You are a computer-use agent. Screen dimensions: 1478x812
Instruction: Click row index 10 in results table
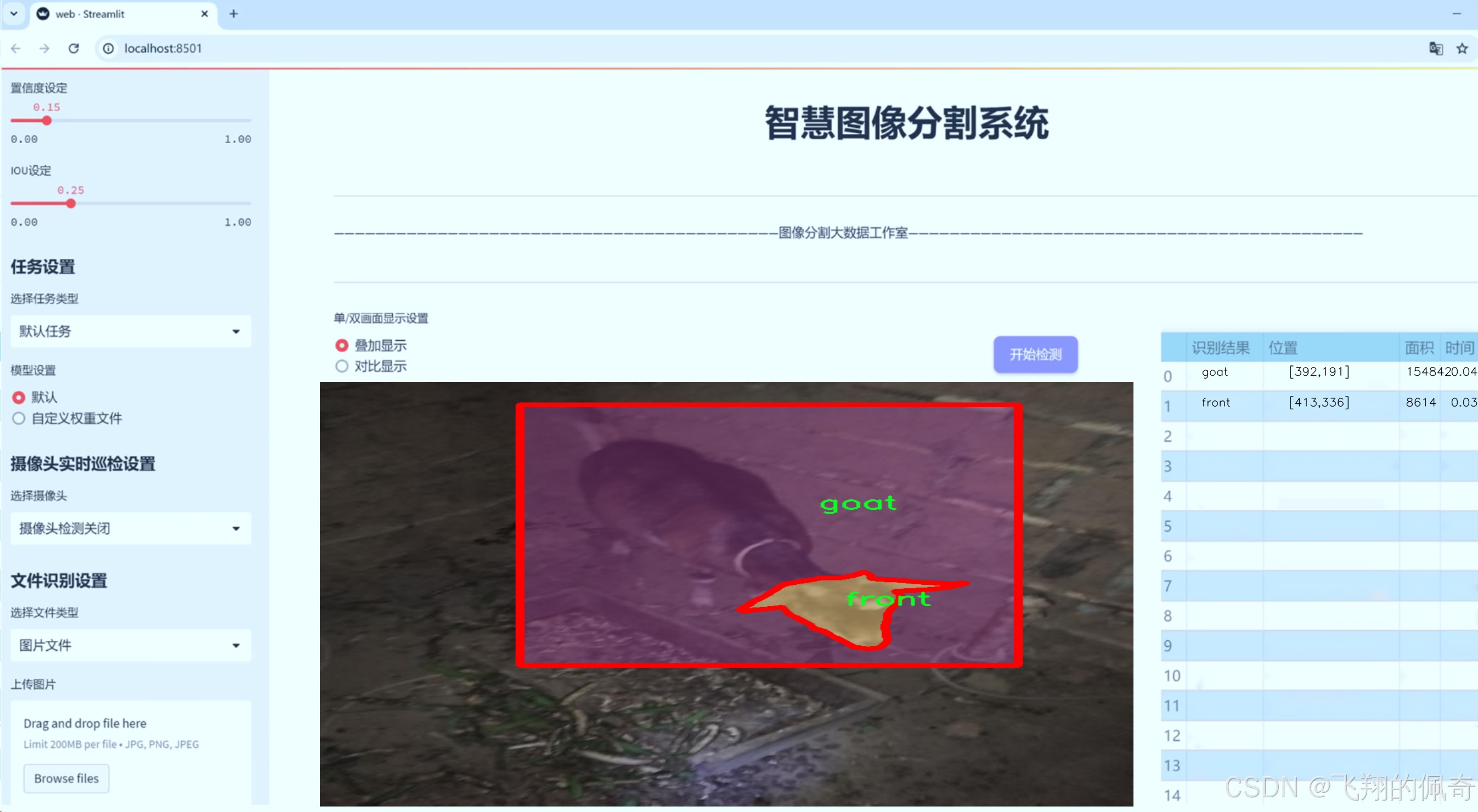pyautogui.click(x=1174, y=676)
